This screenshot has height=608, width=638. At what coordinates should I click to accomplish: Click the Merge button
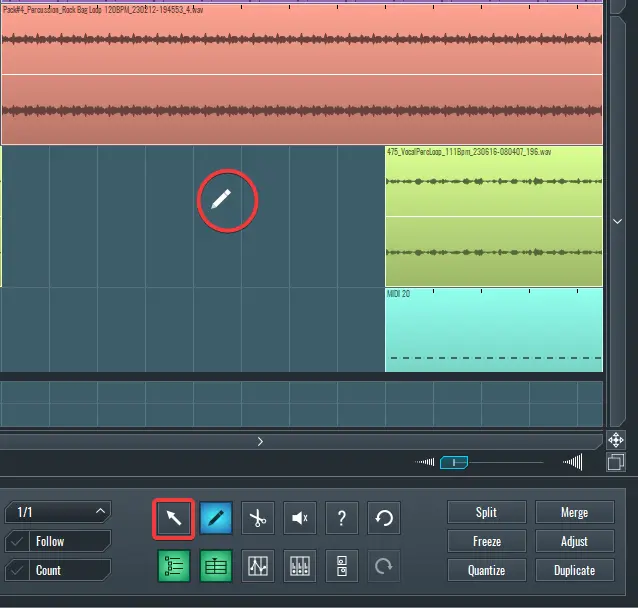point(575,512)
